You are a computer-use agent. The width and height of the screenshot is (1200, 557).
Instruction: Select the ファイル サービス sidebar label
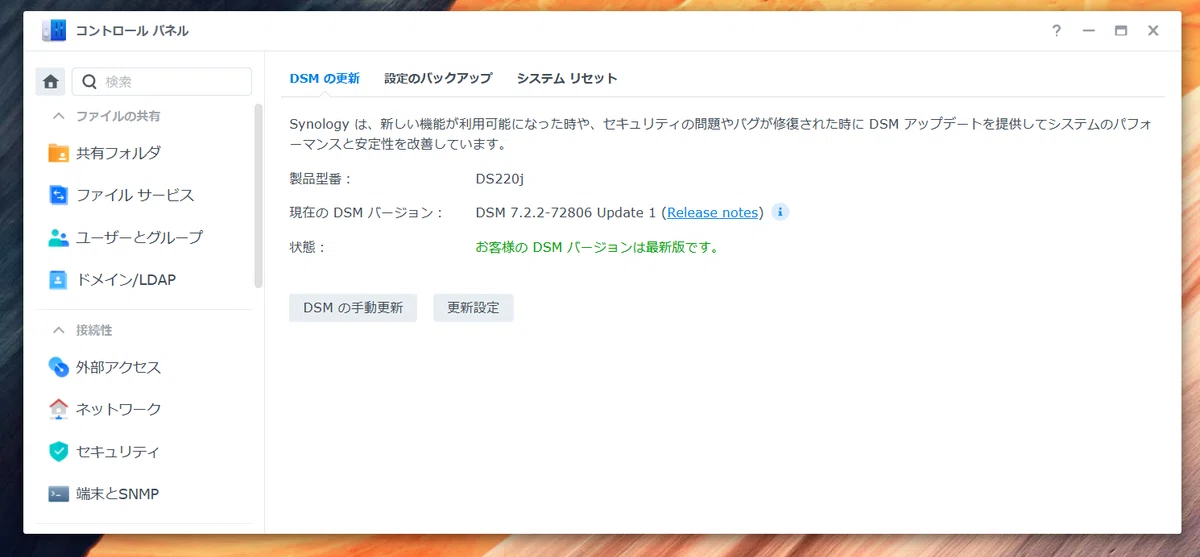pos(135,195)
